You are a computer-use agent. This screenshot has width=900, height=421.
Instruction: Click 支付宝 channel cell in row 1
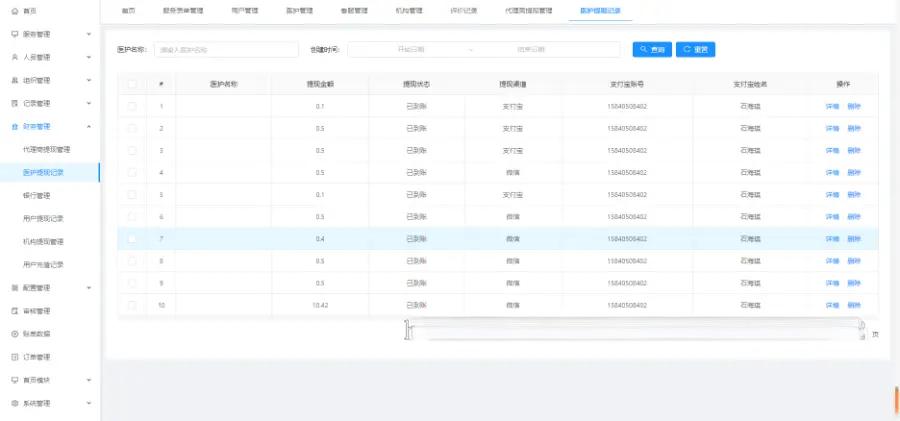pos(513,106)
